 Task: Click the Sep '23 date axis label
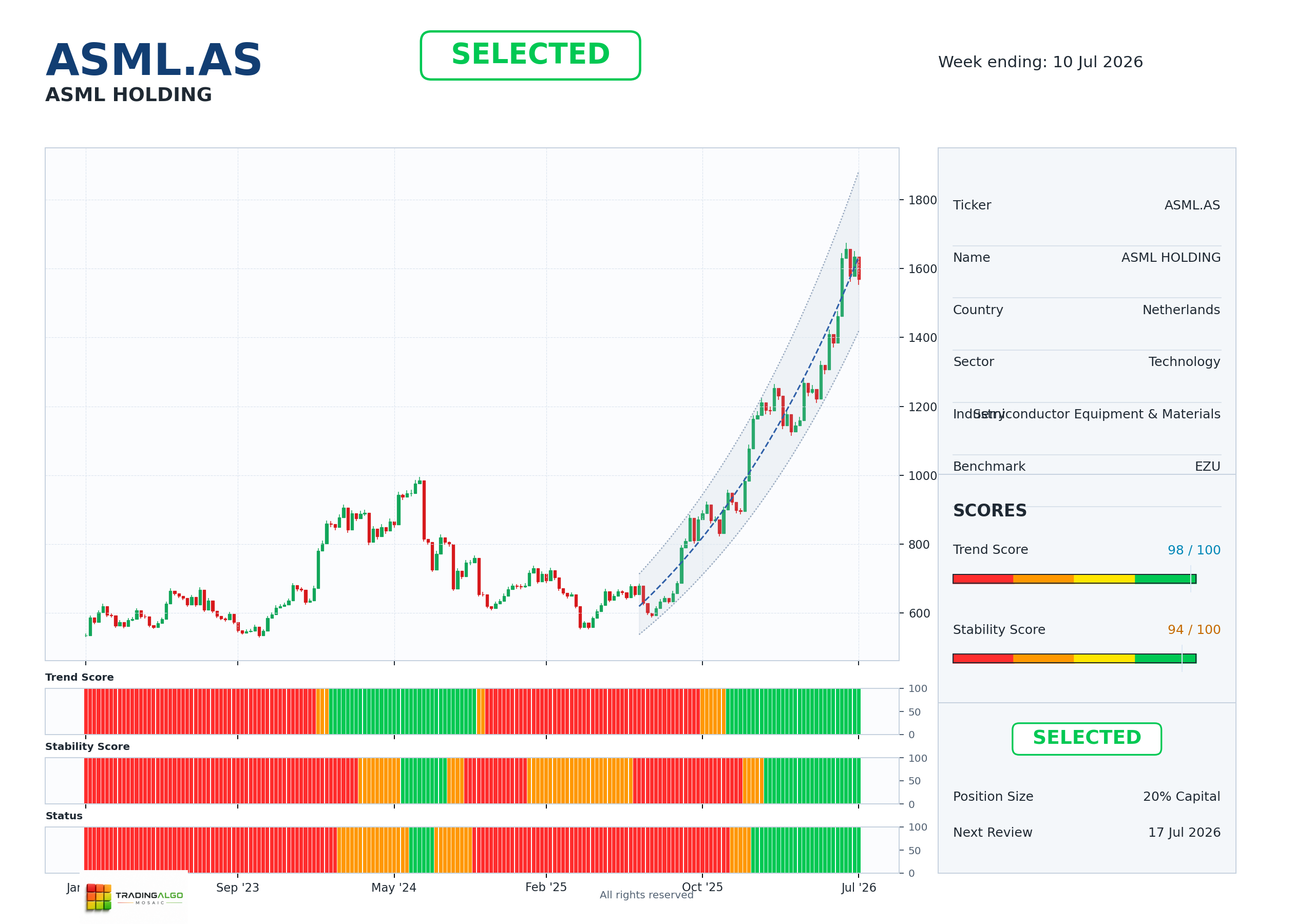point(237,888)
